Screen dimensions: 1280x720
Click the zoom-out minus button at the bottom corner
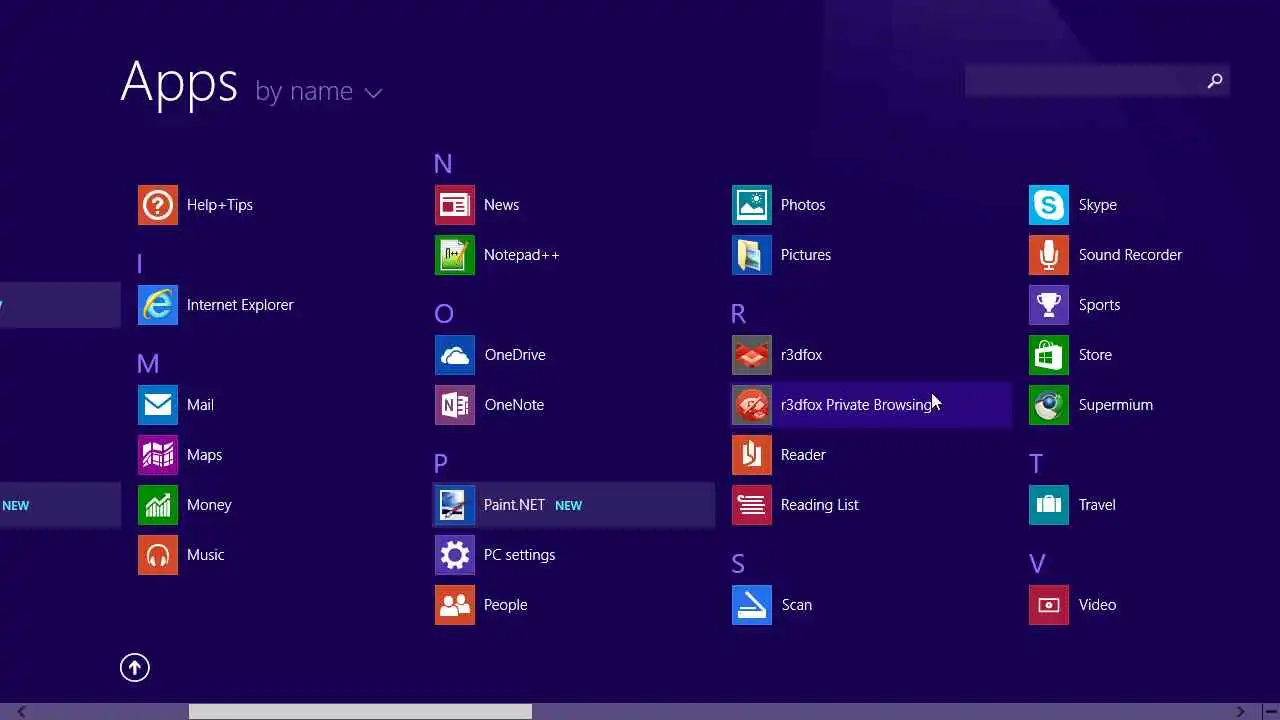tap(1270, 712)
